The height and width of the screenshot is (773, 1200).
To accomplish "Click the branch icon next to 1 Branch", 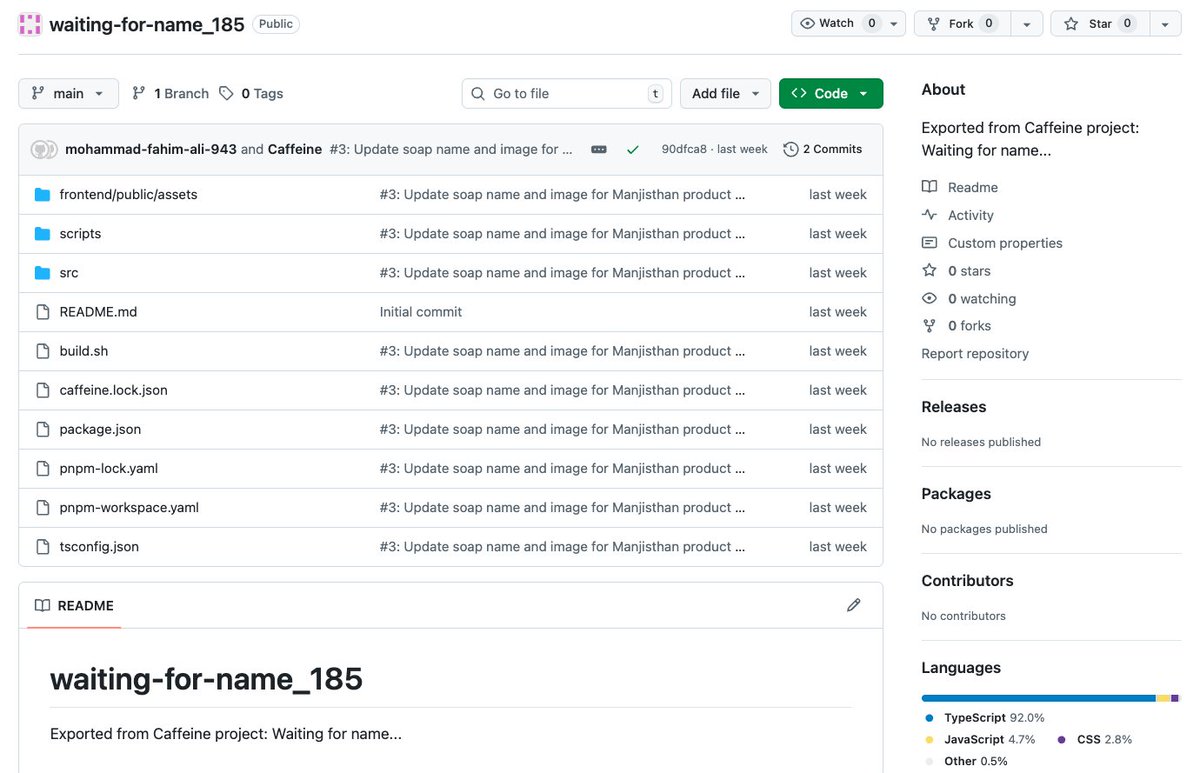I will pyautogui.click(x=139, y=94).
